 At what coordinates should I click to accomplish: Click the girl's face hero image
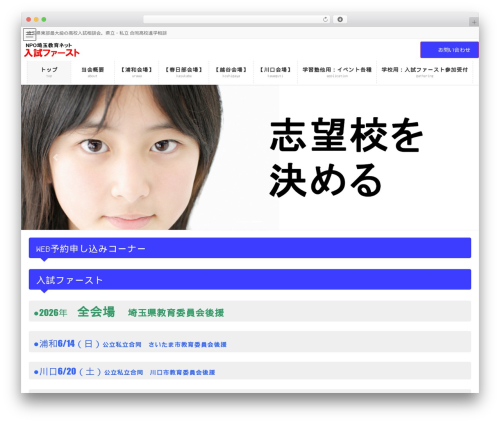pos(122,157)
